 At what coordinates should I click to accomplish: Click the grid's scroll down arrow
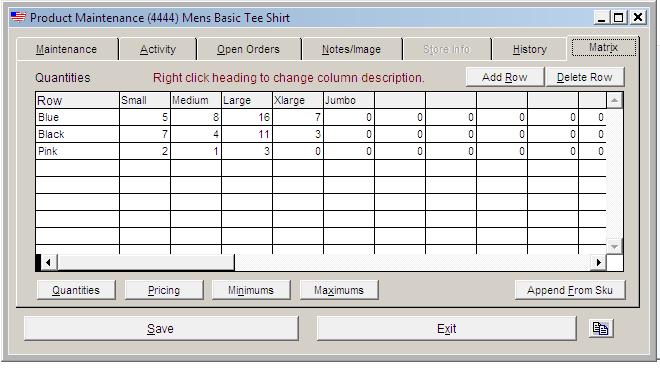click(x=615, y=247)
